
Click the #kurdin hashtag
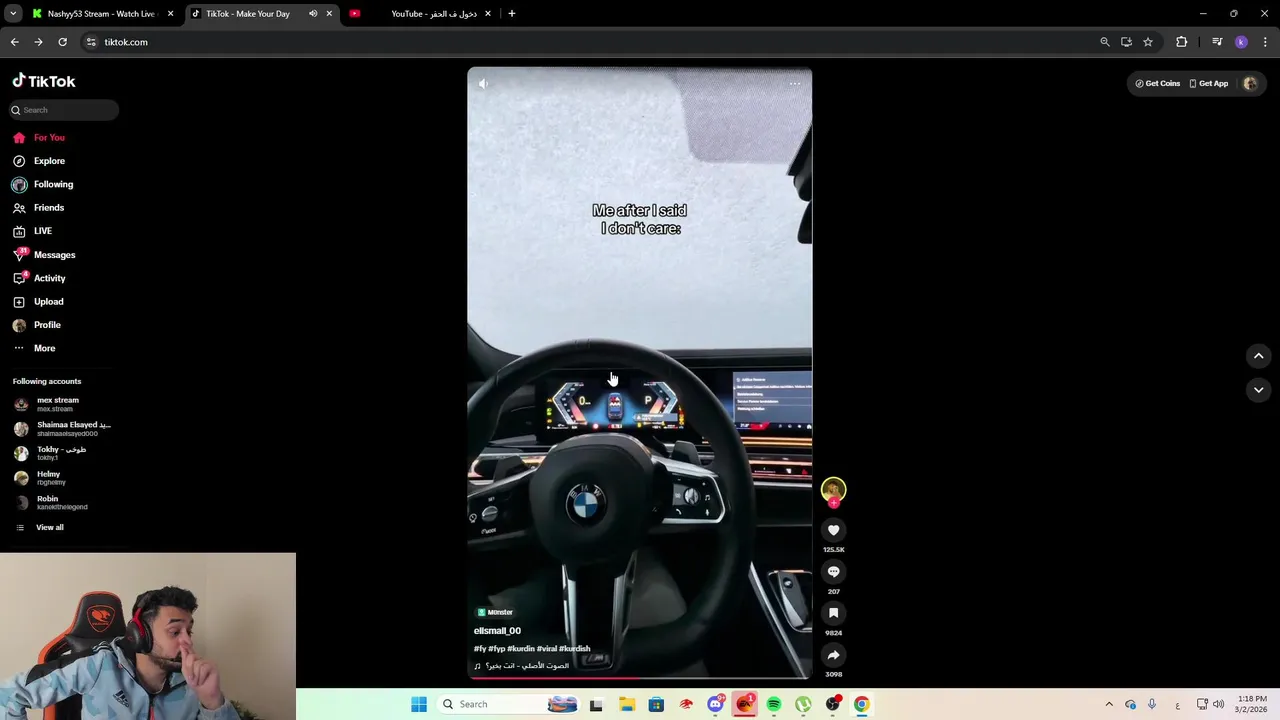coord(521,649)
